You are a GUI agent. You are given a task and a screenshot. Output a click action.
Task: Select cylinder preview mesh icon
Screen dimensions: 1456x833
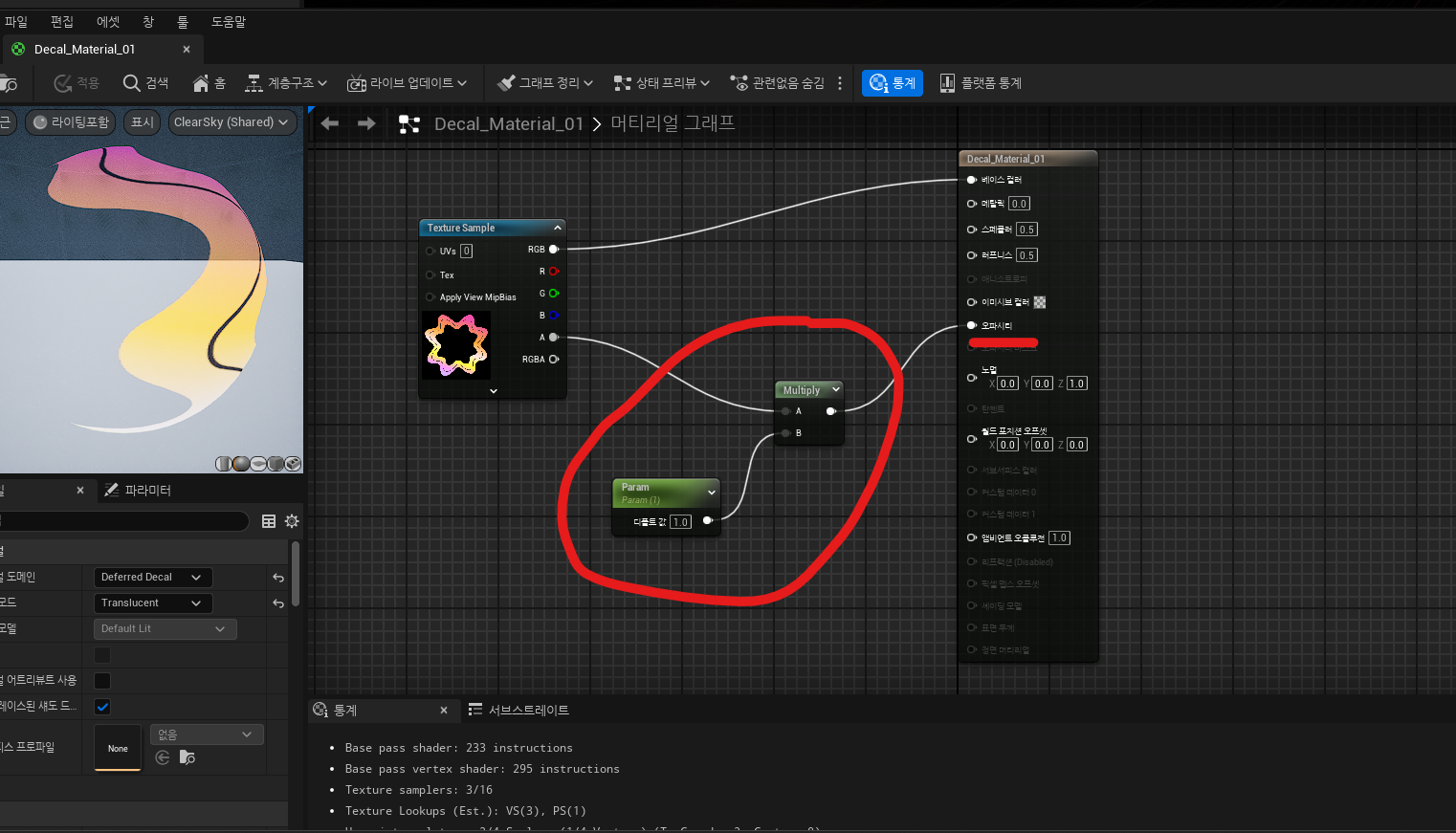tap(223, 464)
